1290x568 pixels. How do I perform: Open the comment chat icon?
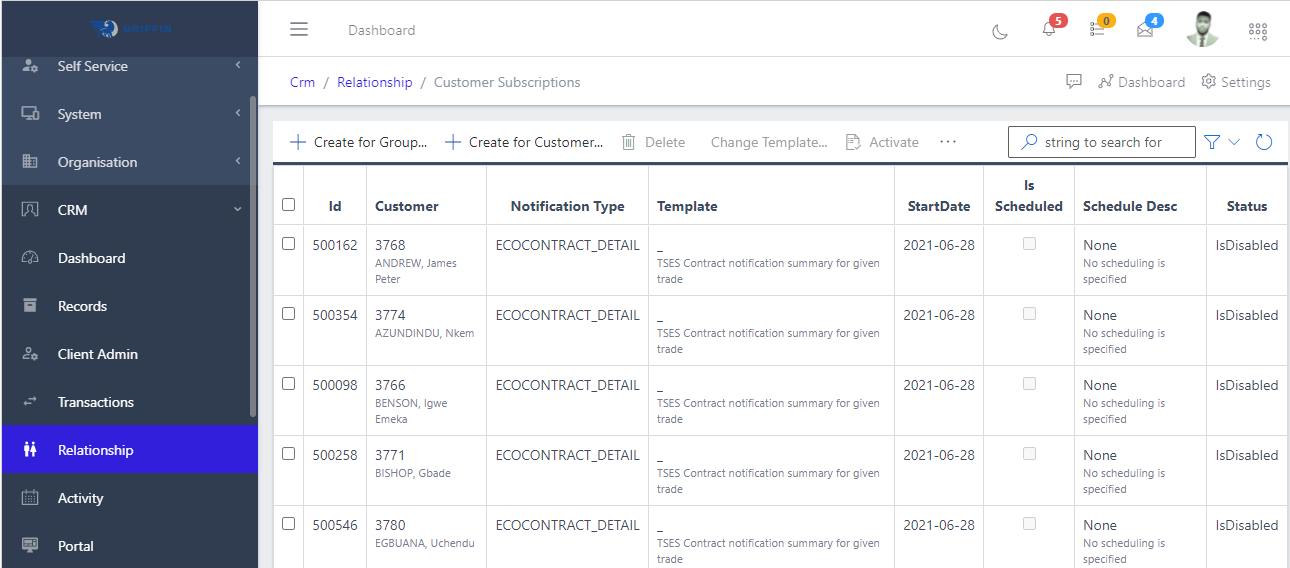coord(1074,82)
